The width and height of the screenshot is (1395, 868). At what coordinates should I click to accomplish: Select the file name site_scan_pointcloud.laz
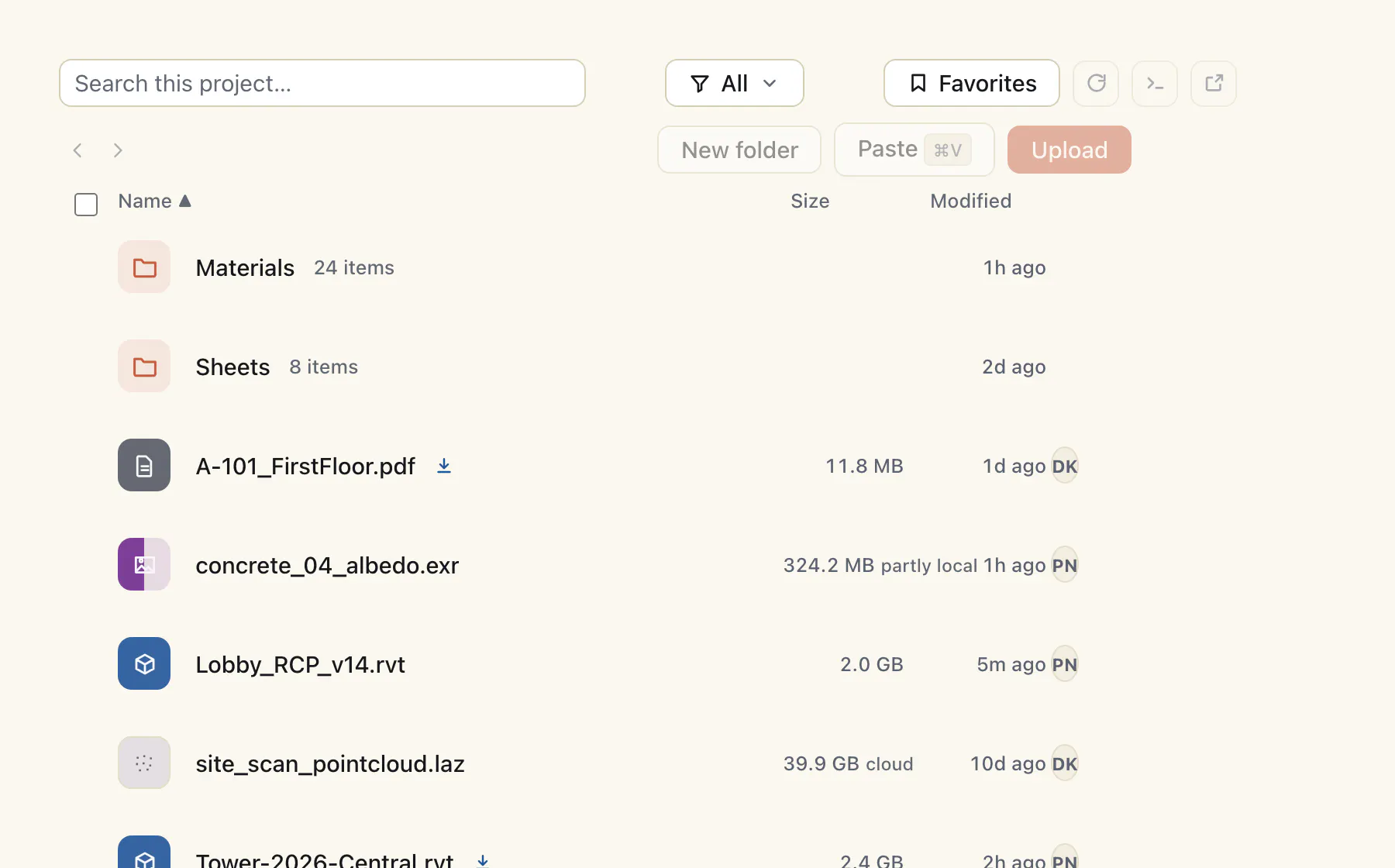click(330, 763)
